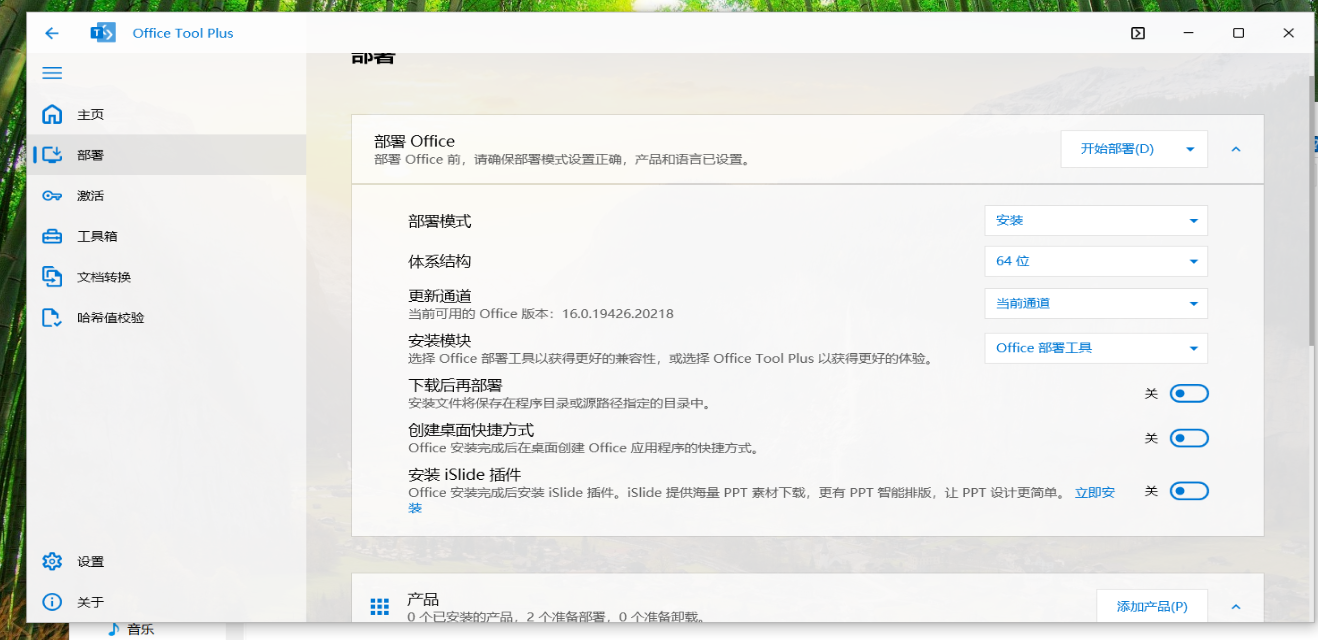Click the back arrow in title bar

(52, 33)
